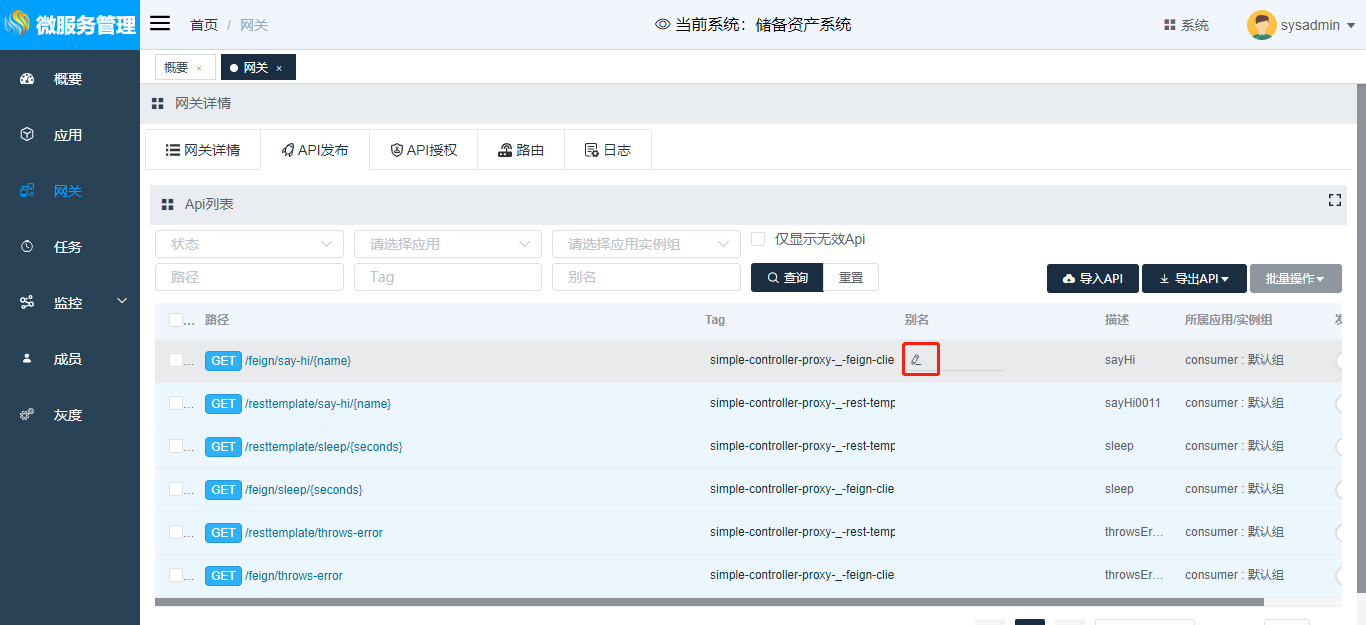Viewport: 1366px width, 625px height.
Task: Click the 路径 filter input field
Action: (x=249, y=277)
